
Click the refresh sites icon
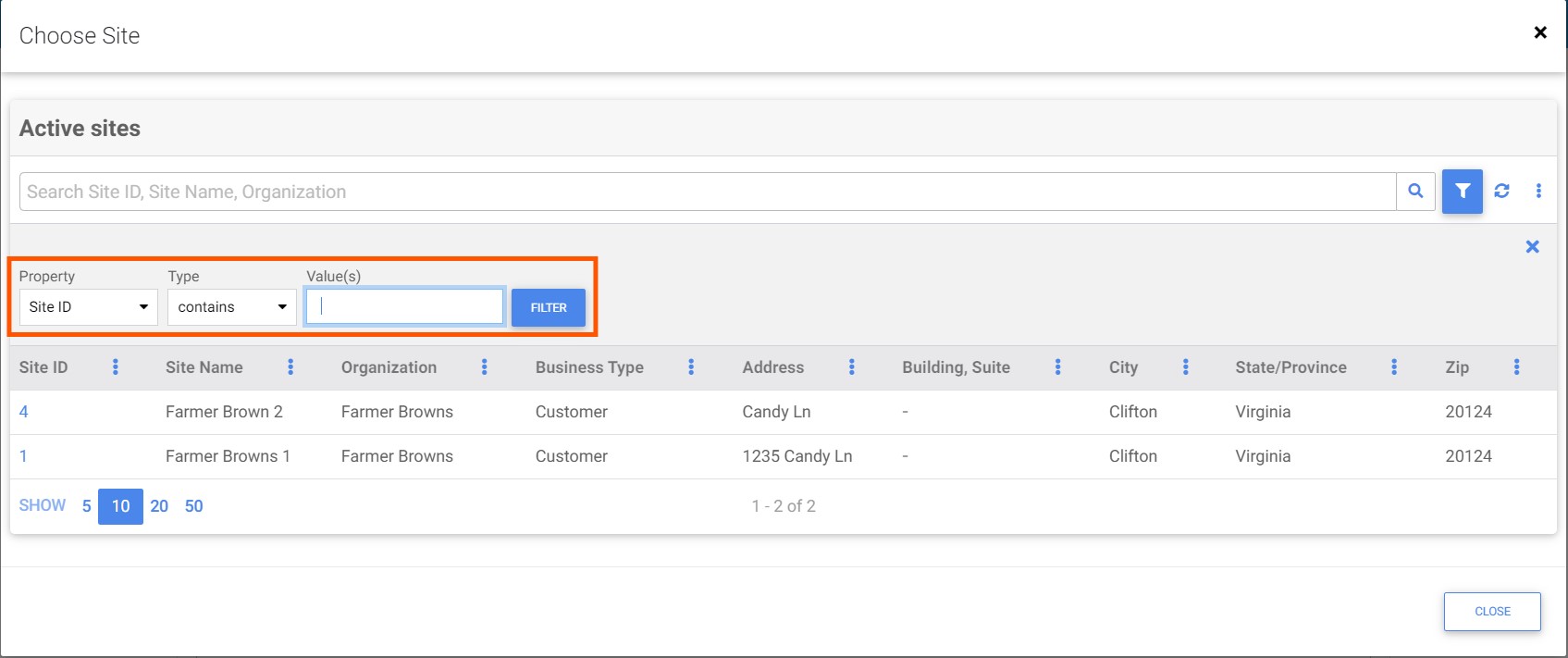[x=1501, y=191]
